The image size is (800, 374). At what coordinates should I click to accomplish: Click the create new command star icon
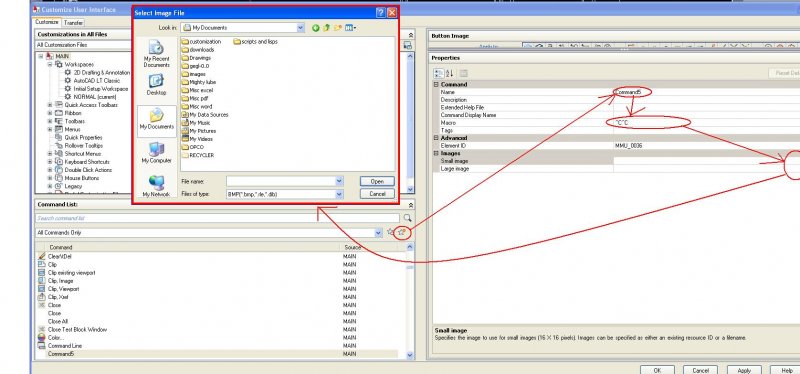pyautogui.click(x=403, y=232)
